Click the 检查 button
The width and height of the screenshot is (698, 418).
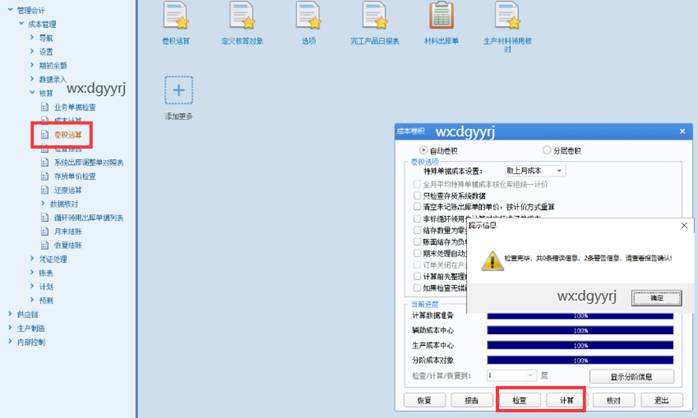click(519, 399)
